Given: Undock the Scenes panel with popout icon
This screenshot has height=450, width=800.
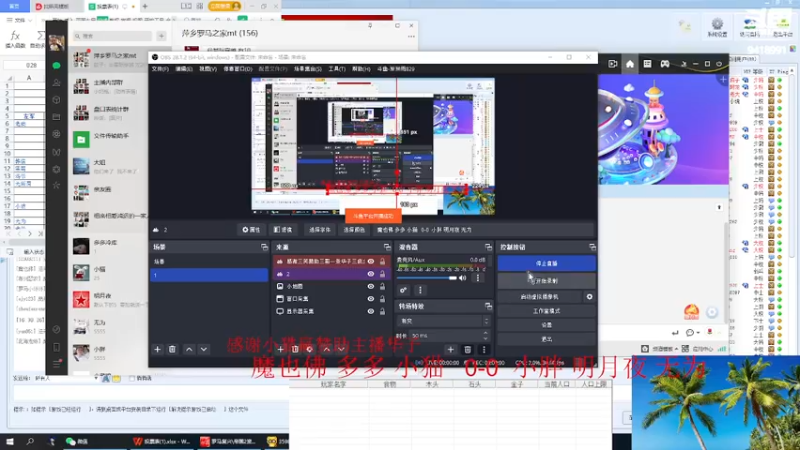Looking at the screenshot, I should click(264, 247).
